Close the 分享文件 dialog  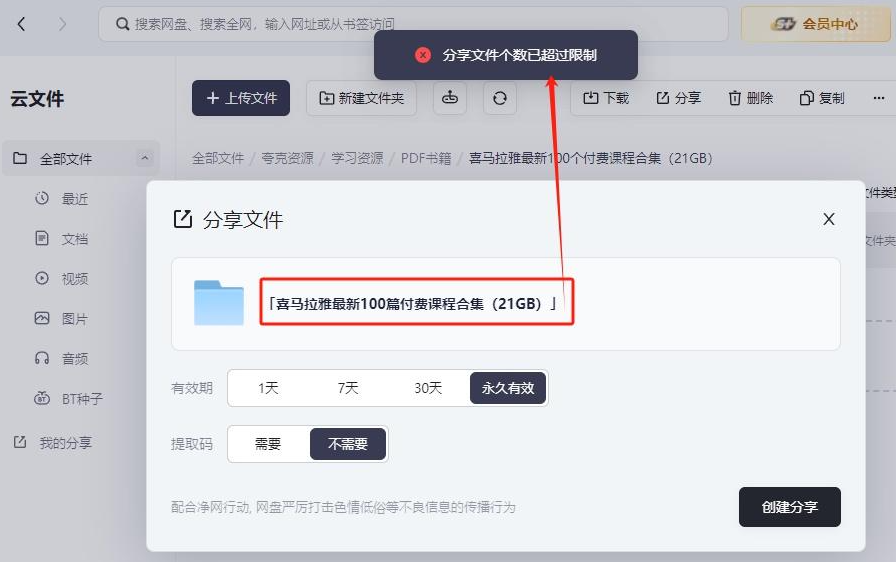[829, 219]
